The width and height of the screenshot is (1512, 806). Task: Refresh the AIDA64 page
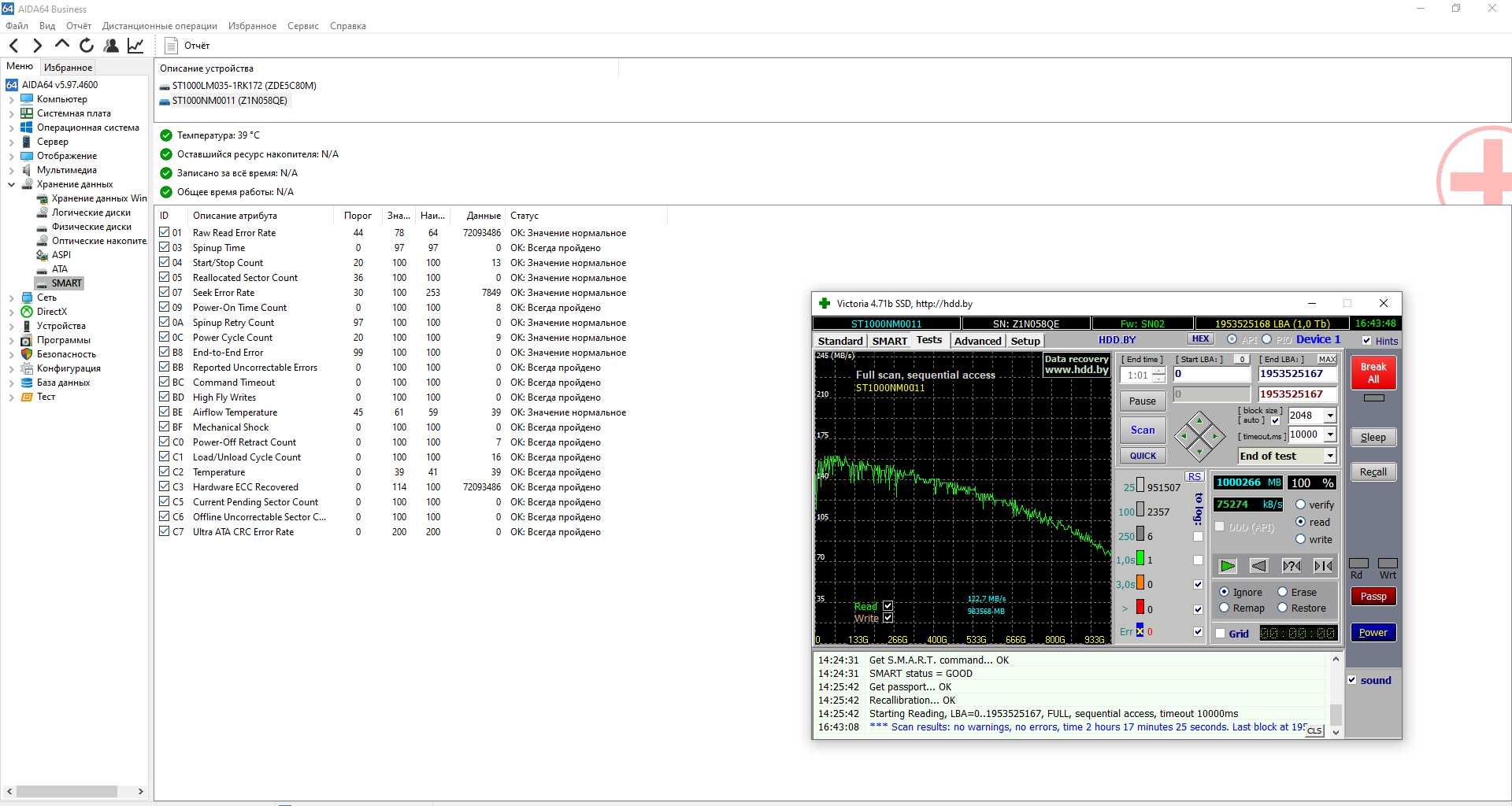coord(87,46)
